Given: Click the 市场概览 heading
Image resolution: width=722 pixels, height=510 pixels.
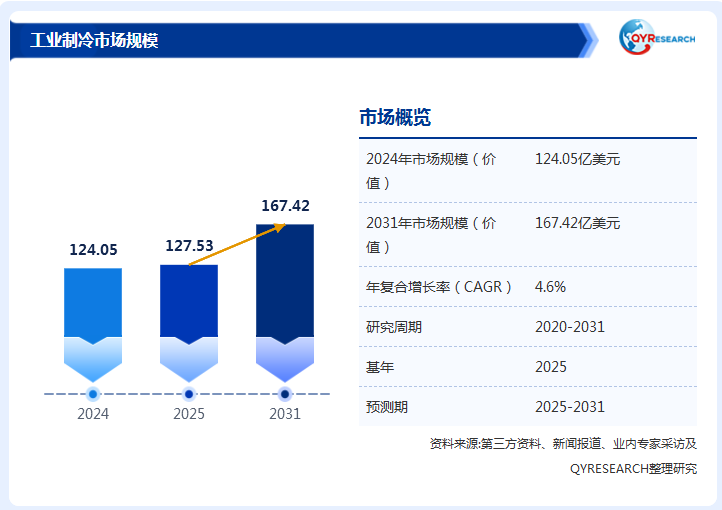Looking at the screenshot, I should 395,117.
